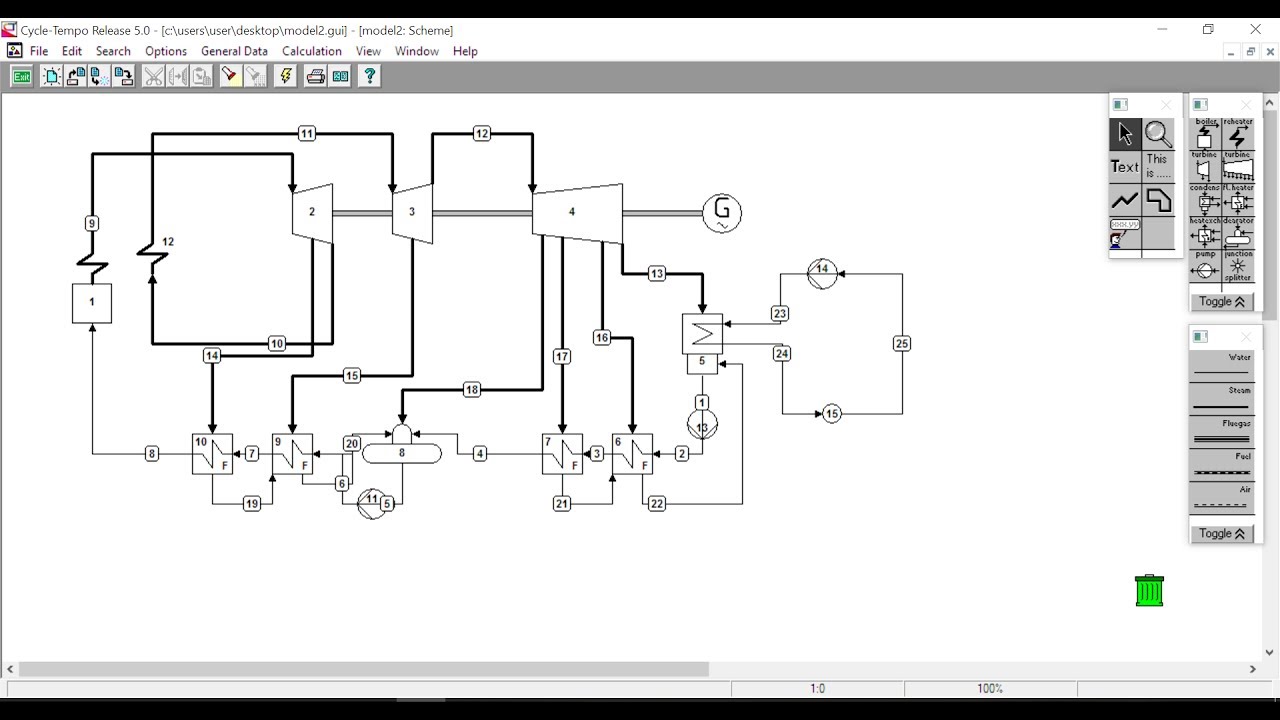
Task: Click Toggle button on component palette
Action: (x=1222, y=301)
